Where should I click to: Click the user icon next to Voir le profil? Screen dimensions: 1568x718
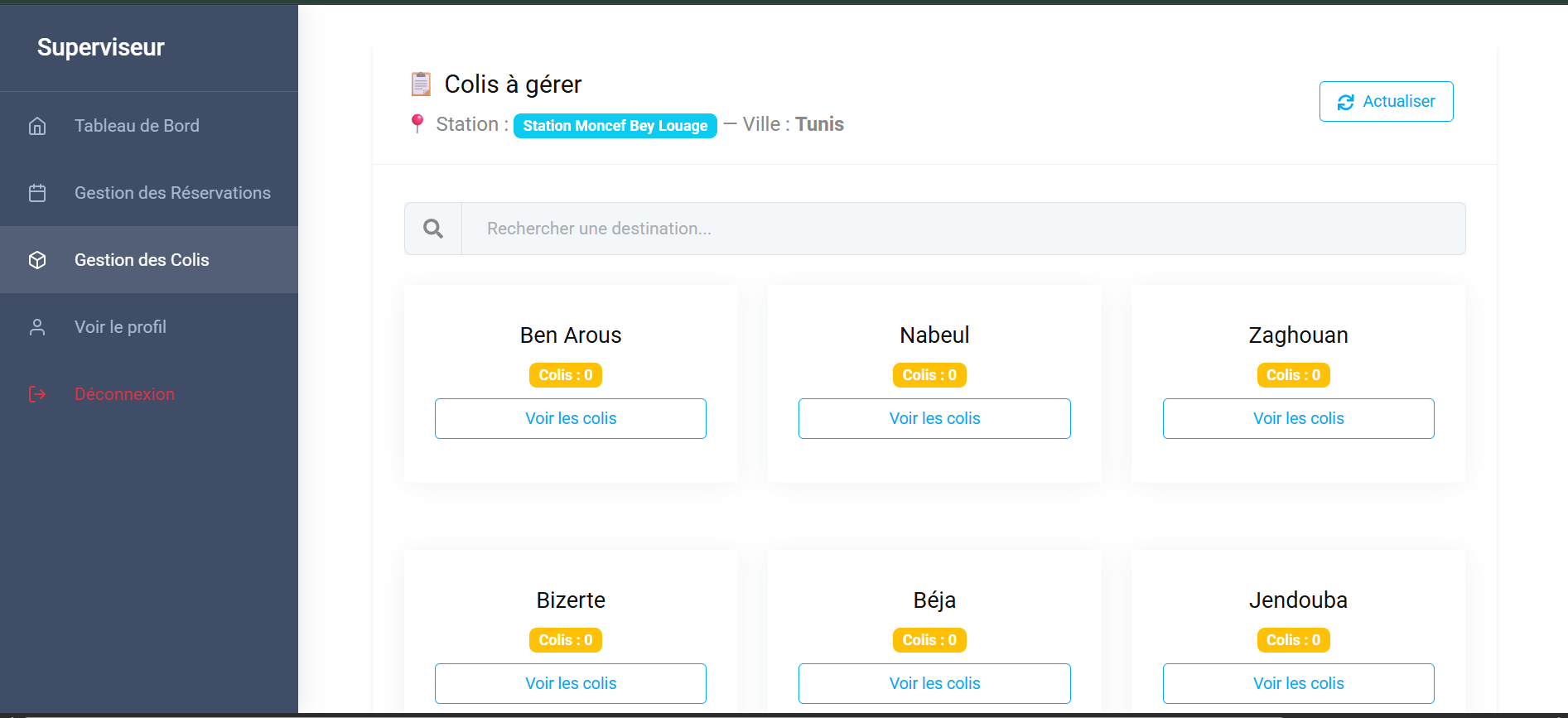point(37,327)
